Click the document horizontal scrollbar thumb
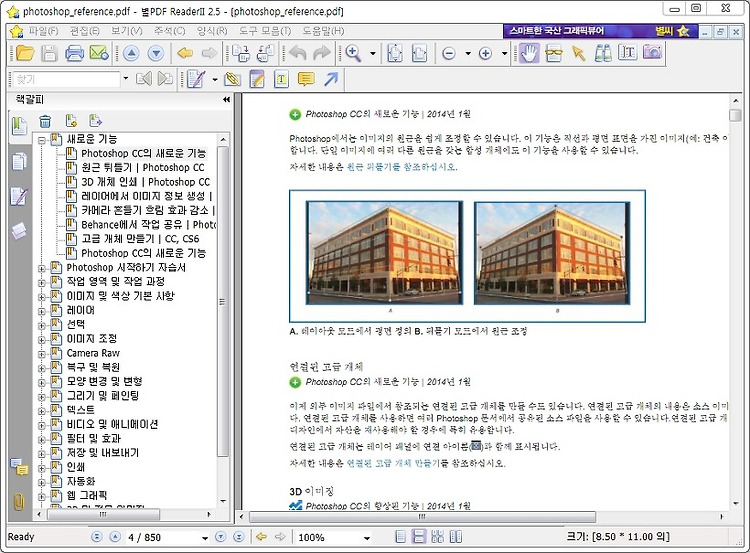Image resolution: width=750 pixels, height=553 pixels. point(422,517)
